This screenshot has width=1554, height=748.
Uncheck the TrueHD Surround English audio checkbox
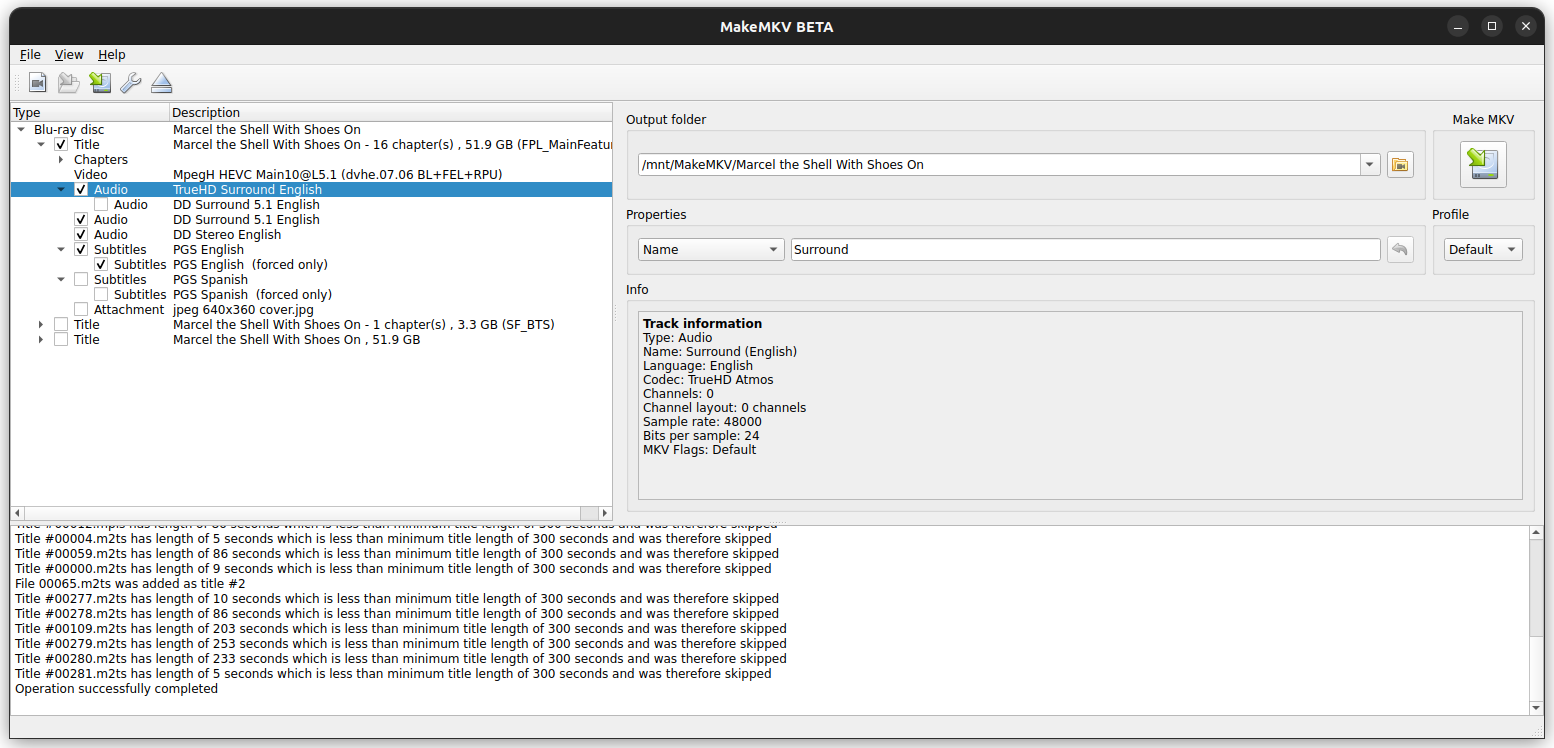pyautogui.click(x=81, y=190)
